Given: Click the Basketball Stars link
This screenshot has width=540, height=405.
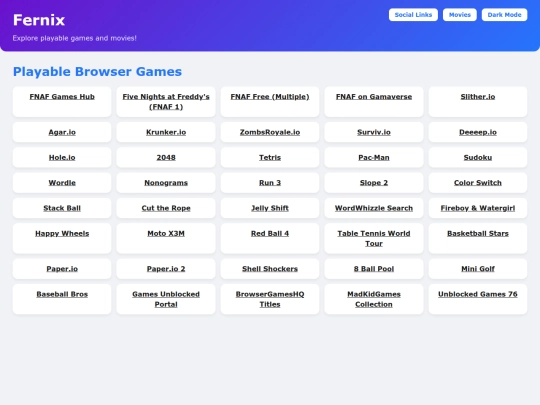Looking at the screenshot, I should coord(478,233).
